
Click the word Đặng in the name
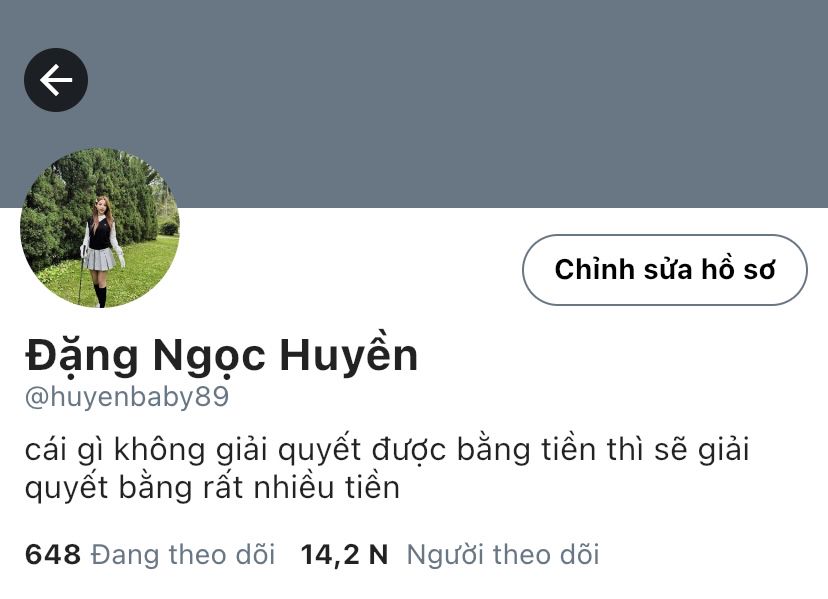(81, 354)
